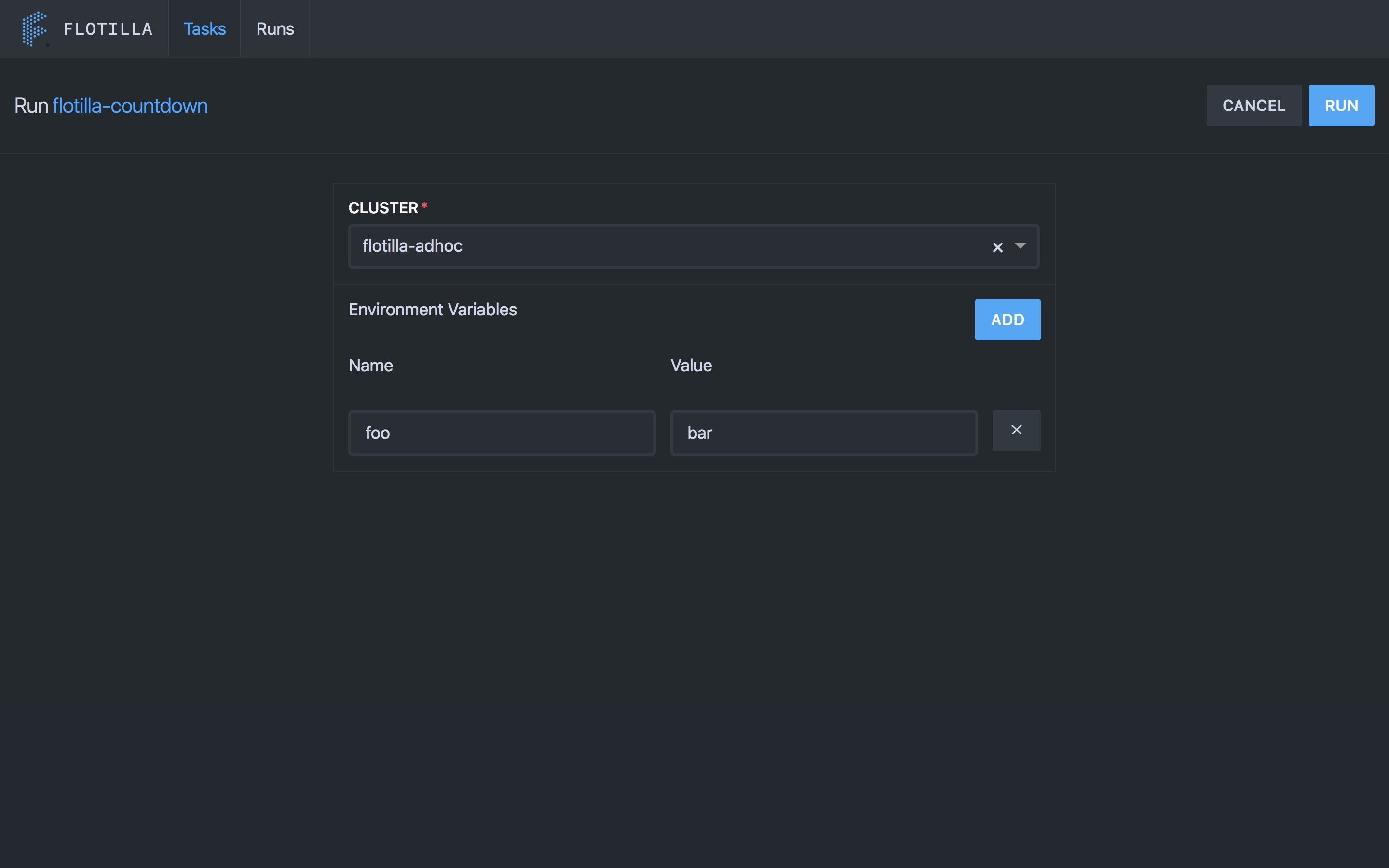Expand the Cluster dropdown arrow
Image resolution: width=1389 pixels, height=868 pixels.
pyautogui.click(x=1020, y=246)
